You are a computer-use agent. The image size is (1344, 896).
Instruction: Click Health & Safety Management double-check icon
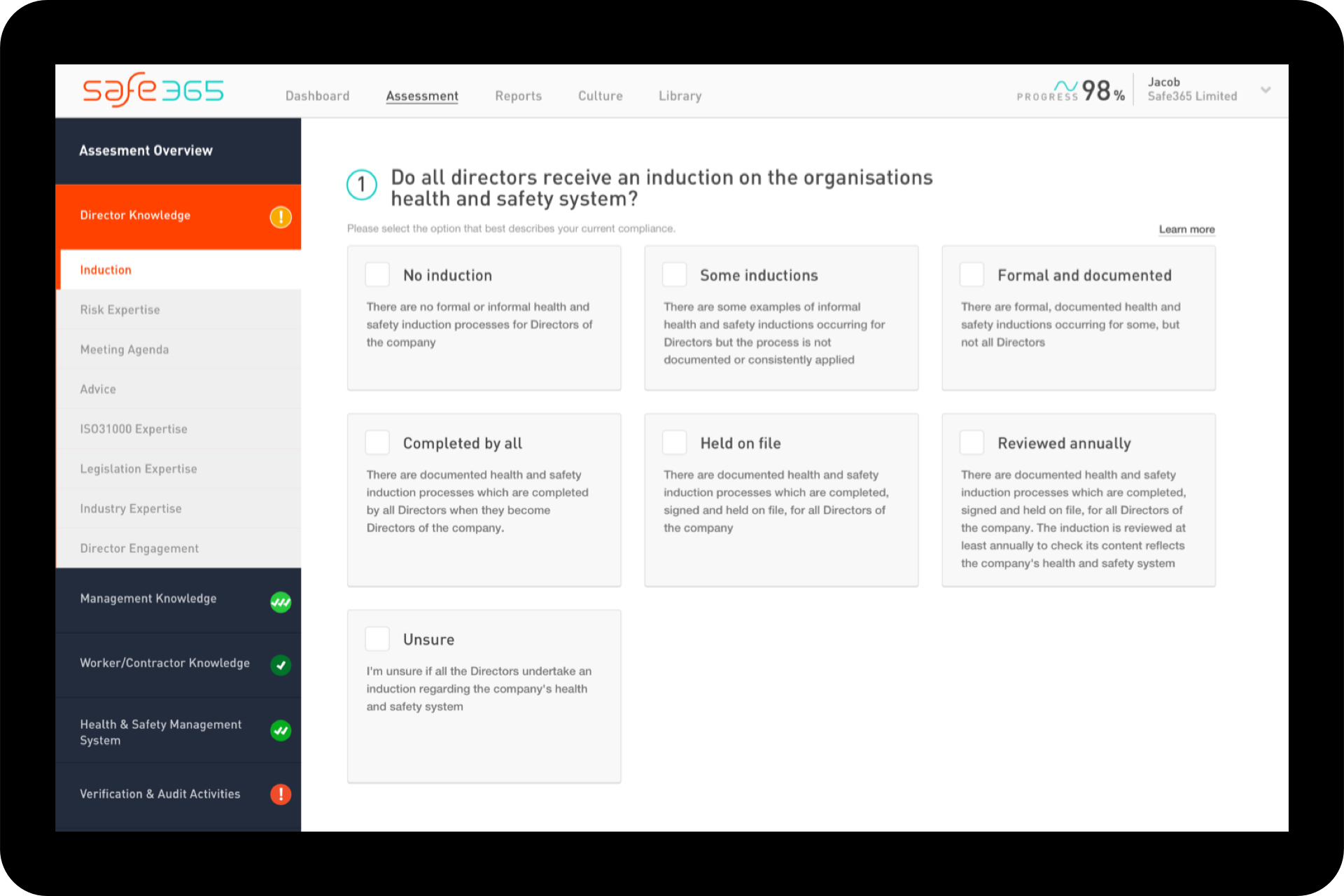pos(281,731)
